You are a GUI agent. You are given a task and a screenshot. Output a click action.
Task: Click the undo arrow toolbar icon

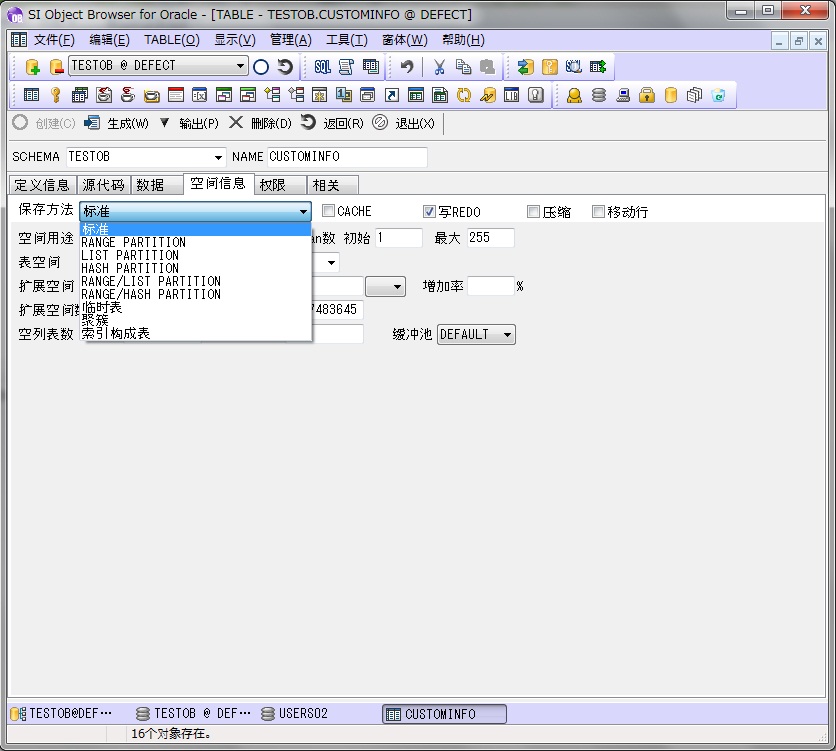click(x=407, y=67)
